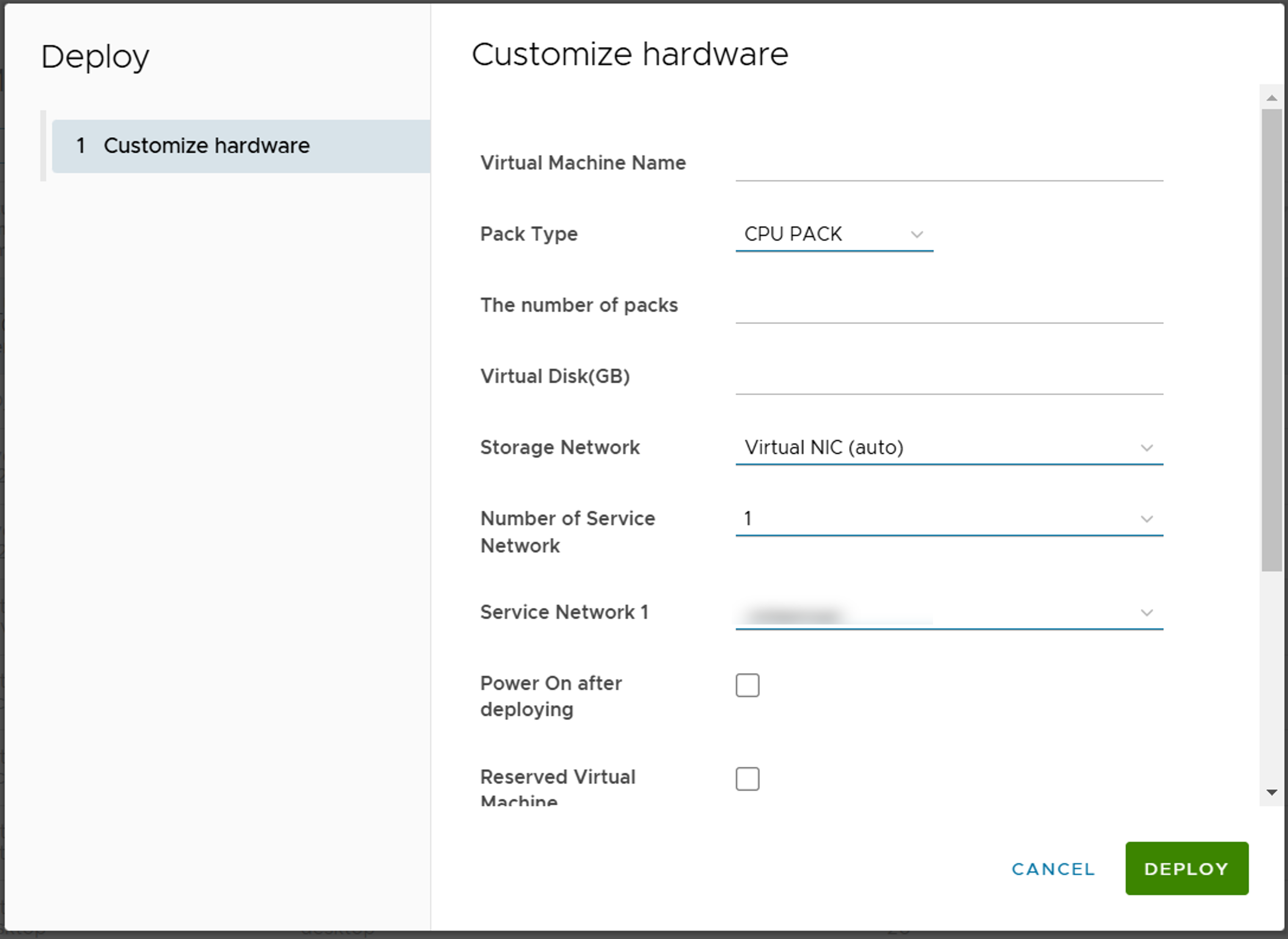Click the Pack Type dropdown chevron
Viewport: 1288px width, 939px height.
[916, 234]
